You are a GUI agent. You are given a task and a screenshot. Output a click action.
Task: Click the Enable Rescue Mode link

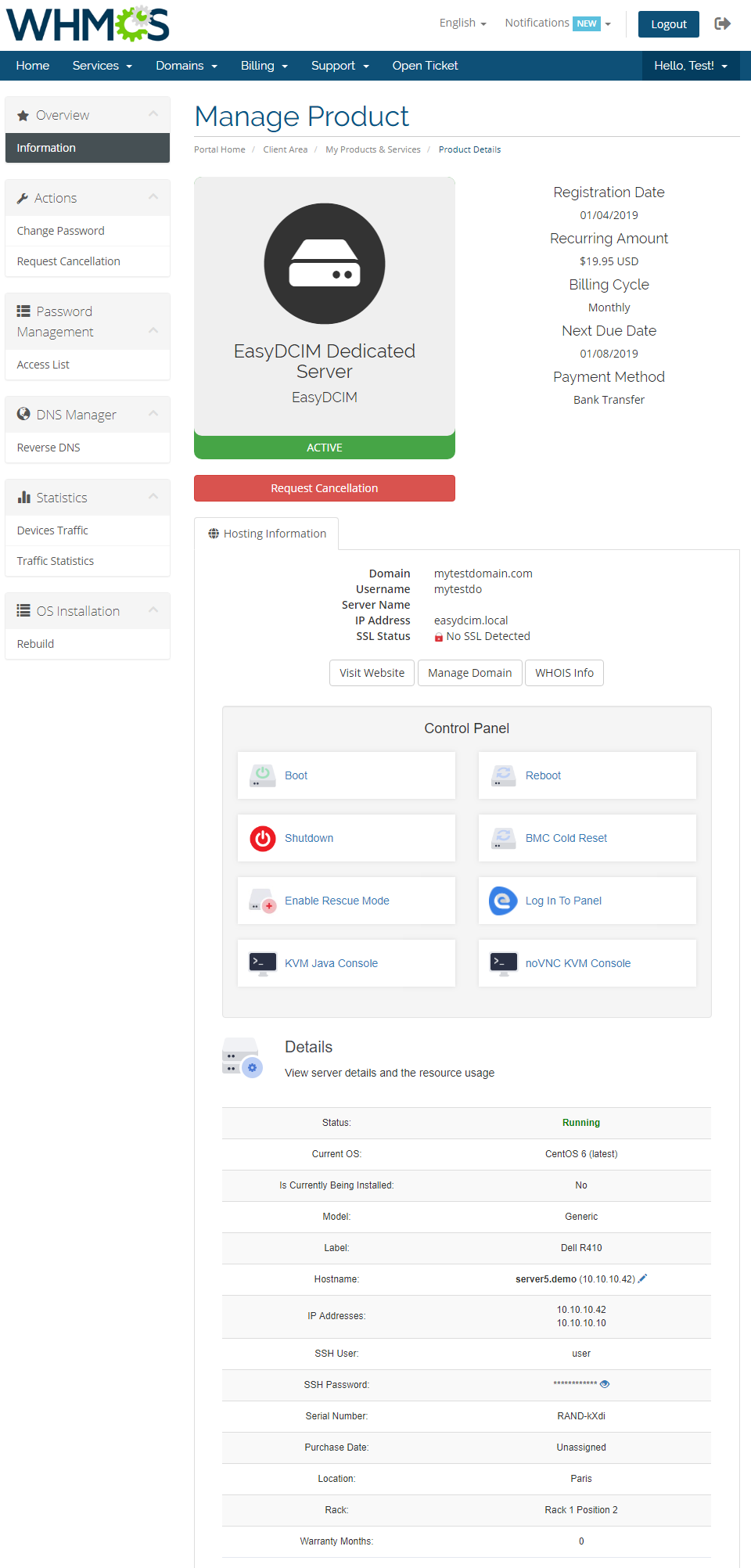tap(337, 901)
